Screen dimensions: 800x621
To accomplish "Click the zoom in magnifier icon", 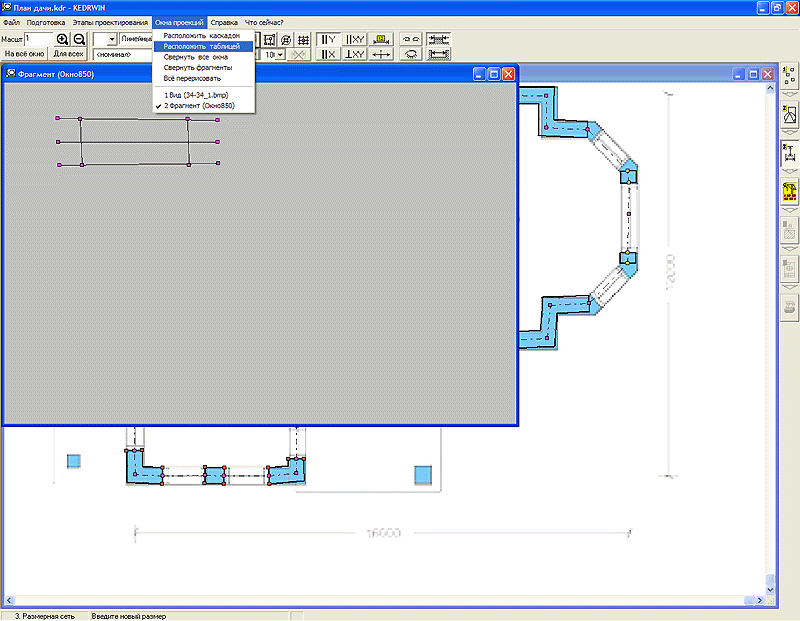I will coord(62,39).
